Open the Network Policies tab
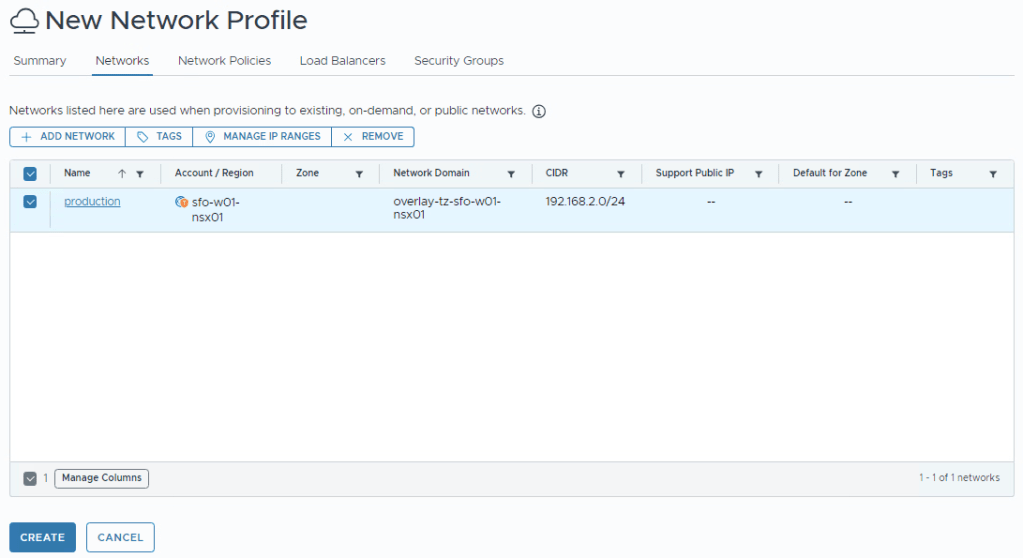The height and width of the screenshot is (558, 1023). click(224, 61)
